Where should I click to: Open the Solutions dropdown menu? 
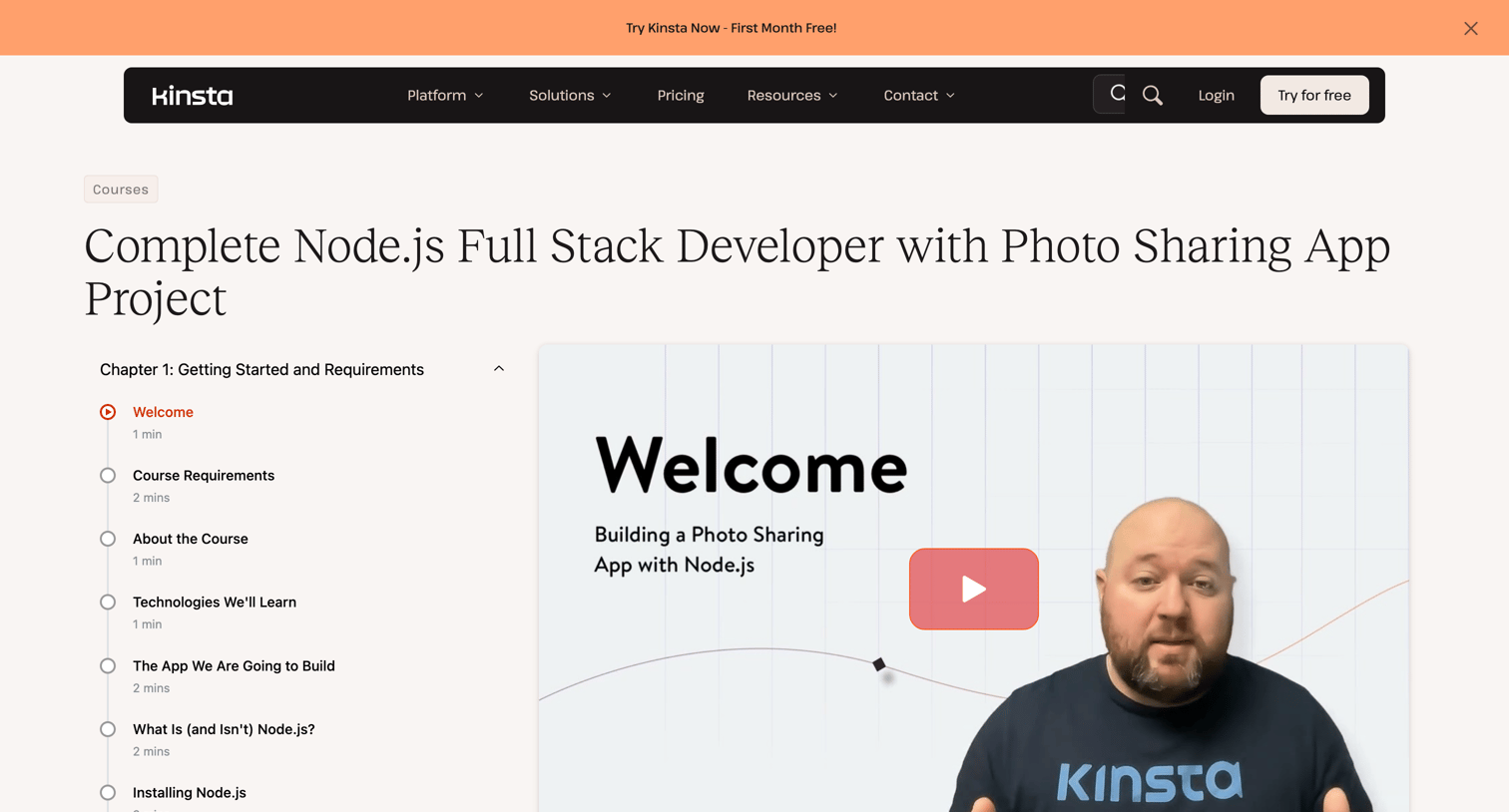pos(570,95)
